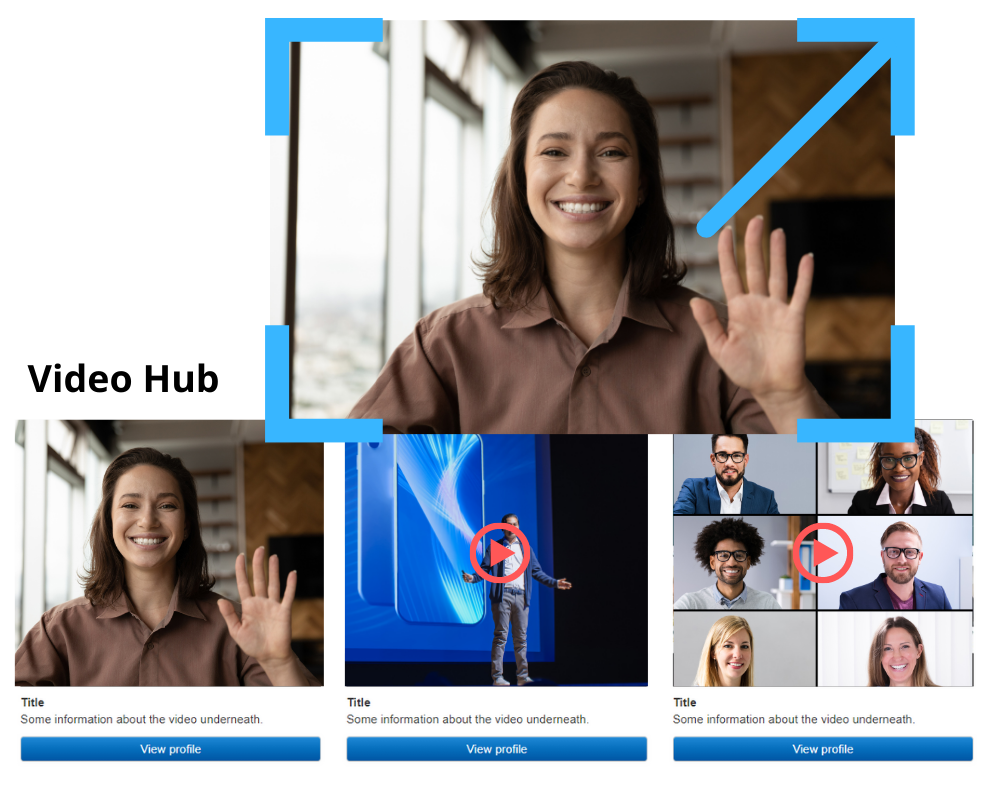This screenshot has height=800, width=1000.
Task: Click the Video Hub heading
Action: [123, 378]
